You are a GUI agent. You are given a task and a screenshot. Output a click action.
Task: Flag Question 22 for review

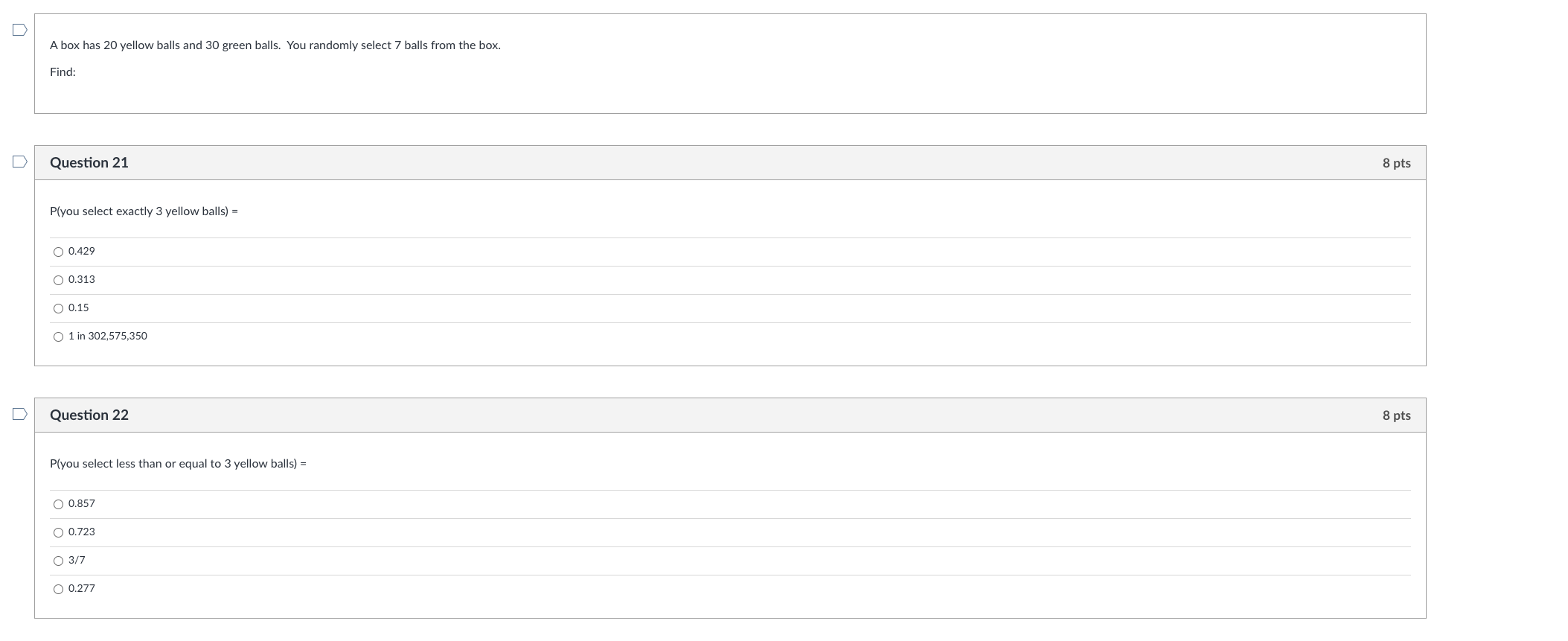19,414
